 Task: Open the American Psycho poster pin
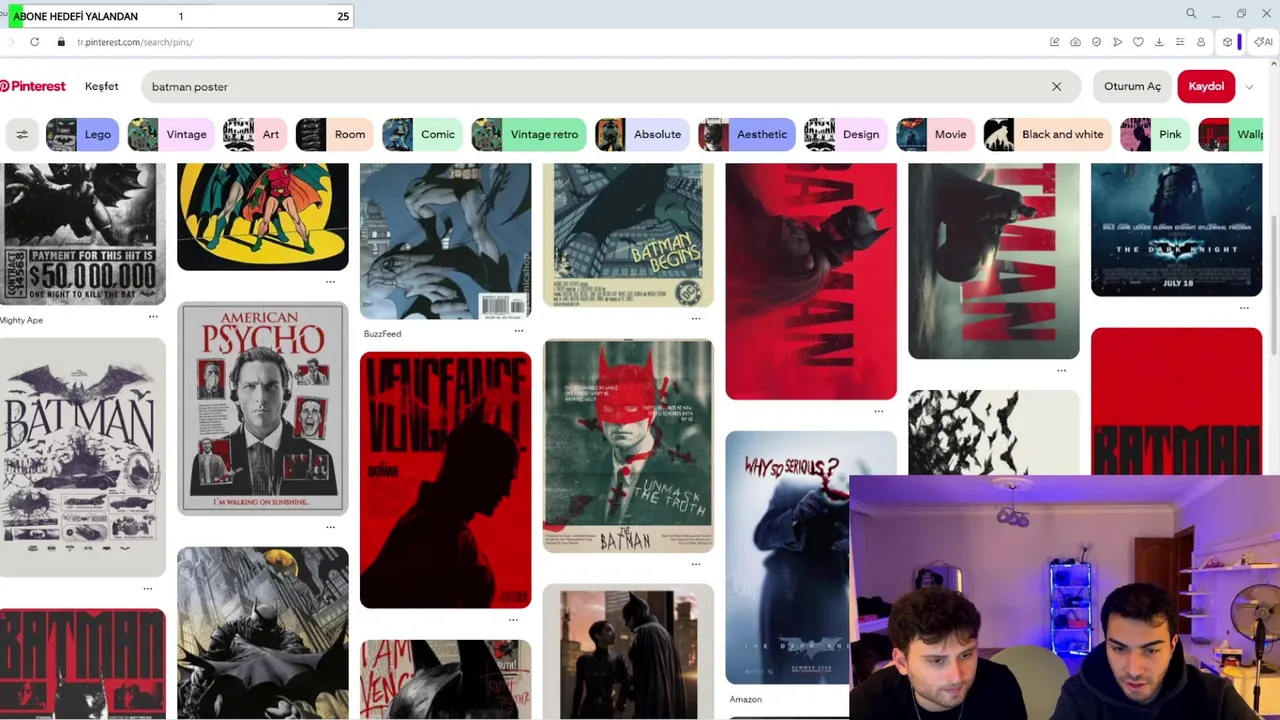(263, 408)
